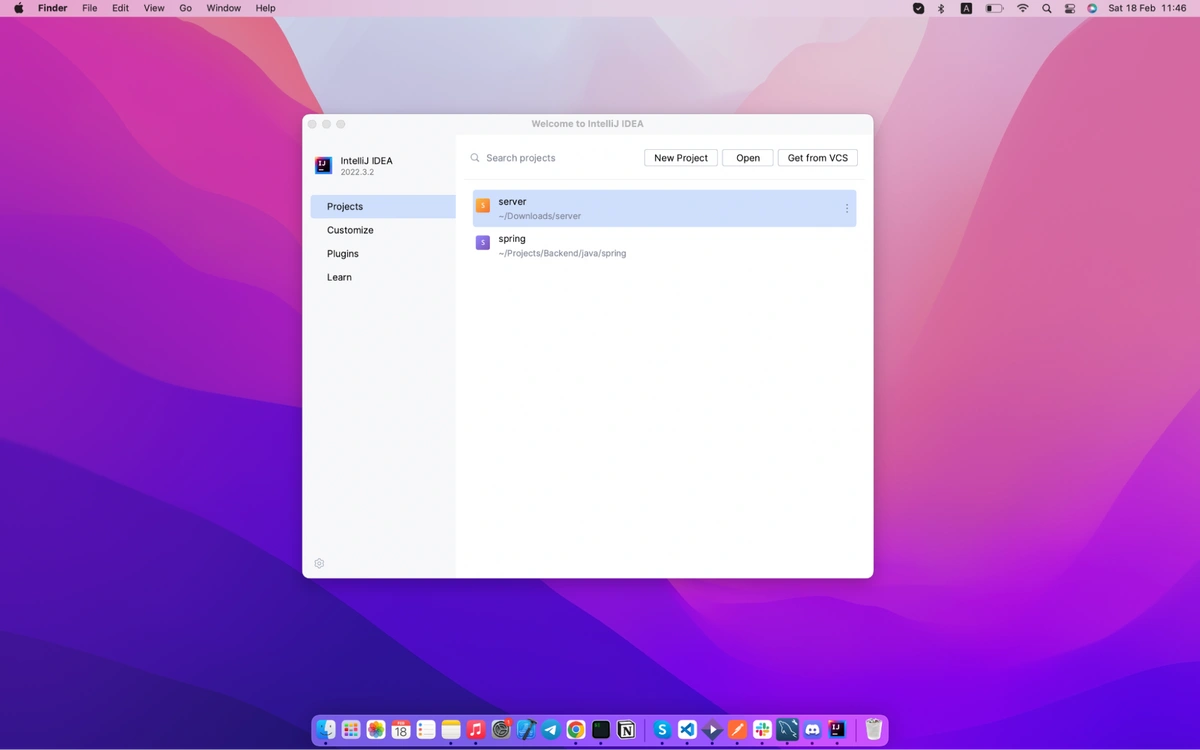This screenshot has width=1200, height=750.
Task: Click the New Project button
Action: pos(681,158)
